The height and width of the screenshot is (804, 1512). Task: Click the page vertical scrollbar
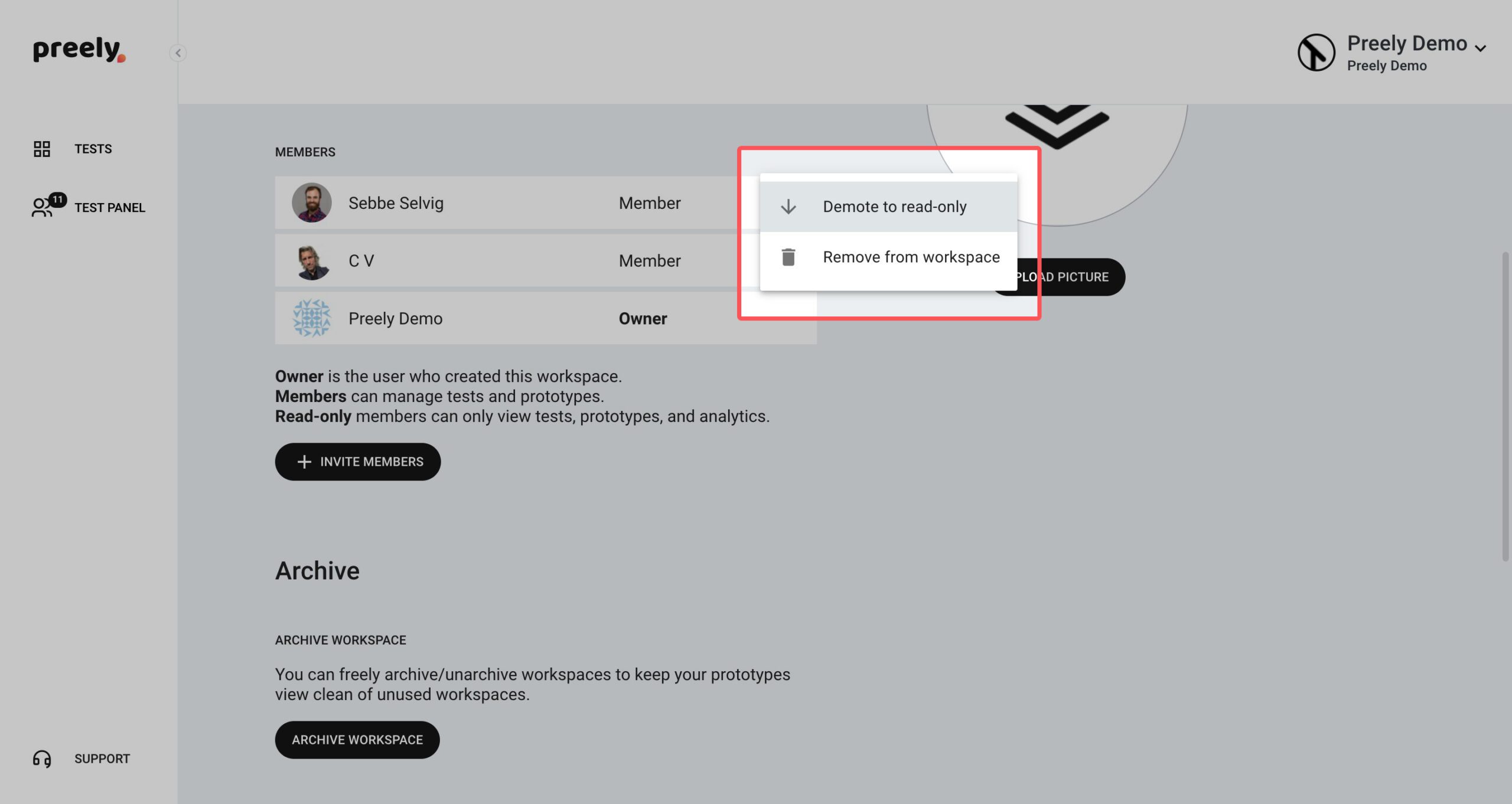(x=1506, y=407)
